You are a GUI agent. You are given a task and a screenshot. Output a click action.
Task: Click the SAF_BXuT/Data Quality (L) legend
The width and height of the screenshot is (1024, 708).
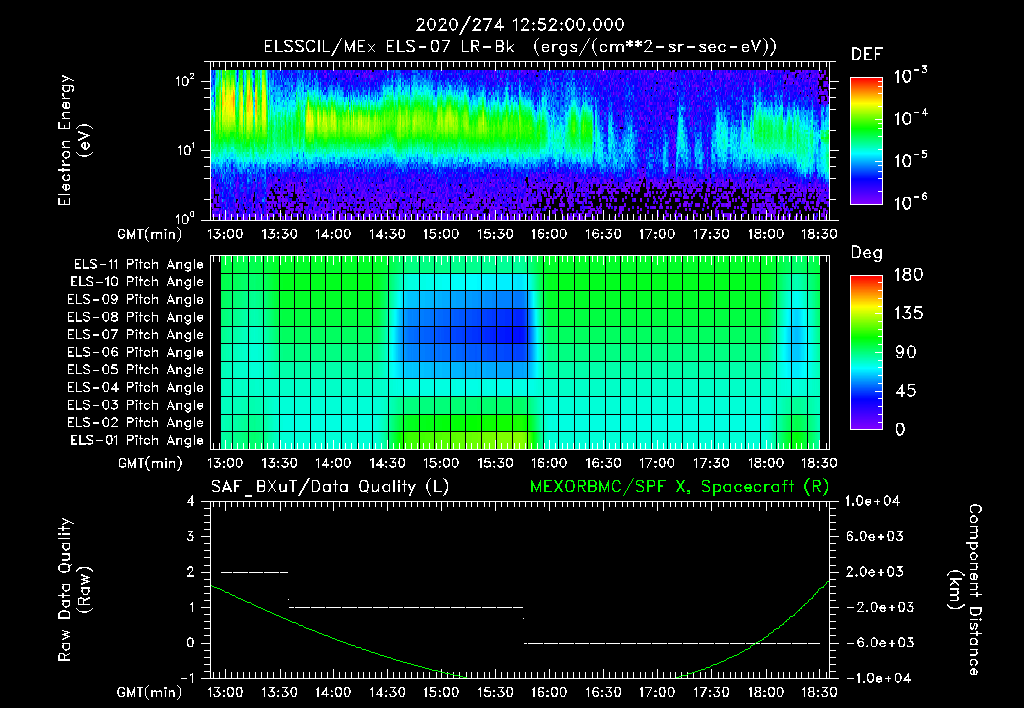point(330,487)
